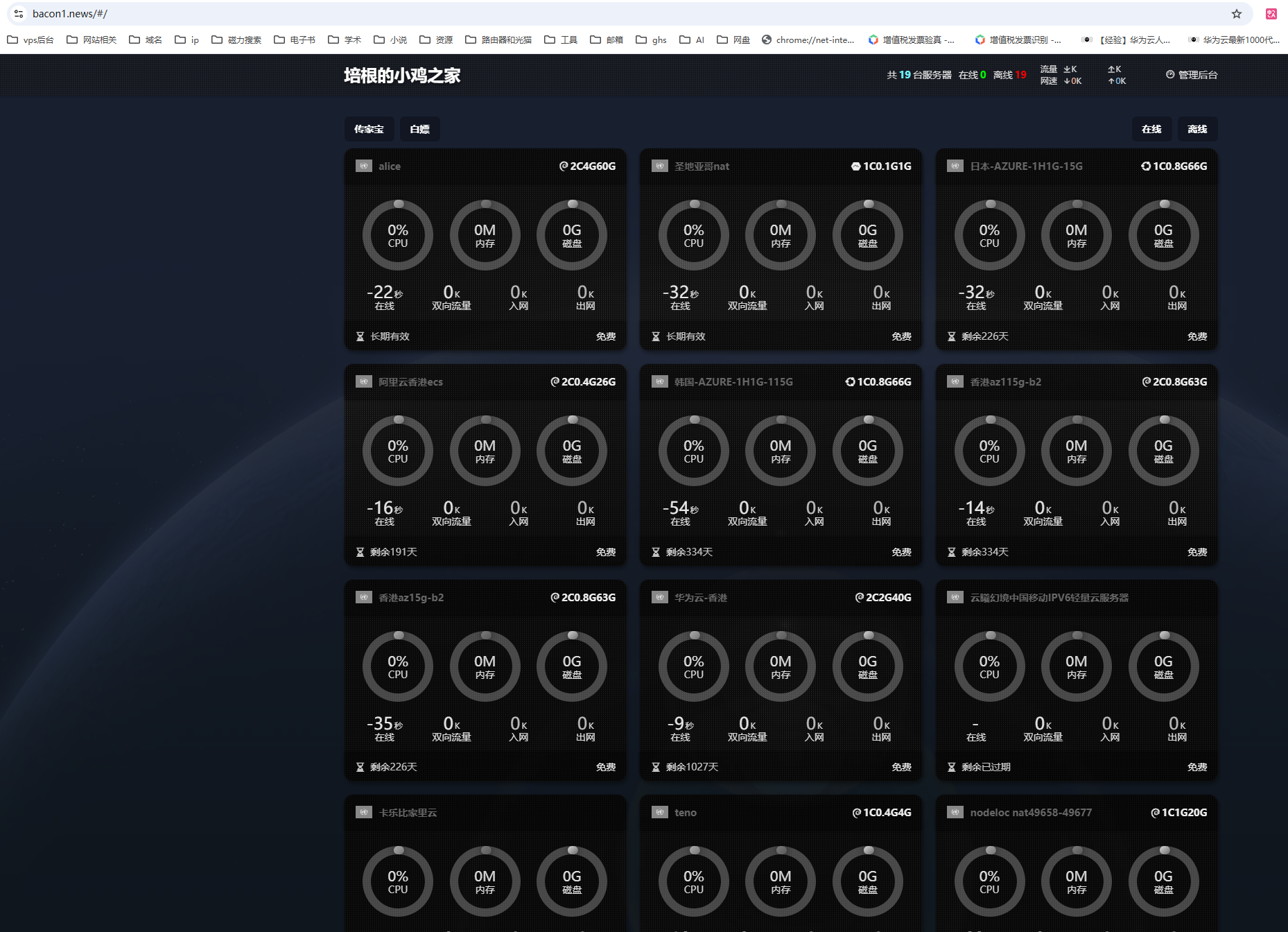Click flag icon on 卡乐比家里云 card
The image size is (1288, 932).
[x=364, y=812]
